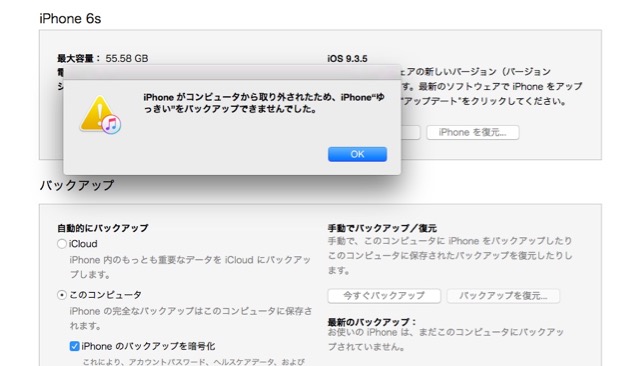Screen dimensions: 640x366
Task: Click the 最新のバックアップ: label
Action: (372, 322)
